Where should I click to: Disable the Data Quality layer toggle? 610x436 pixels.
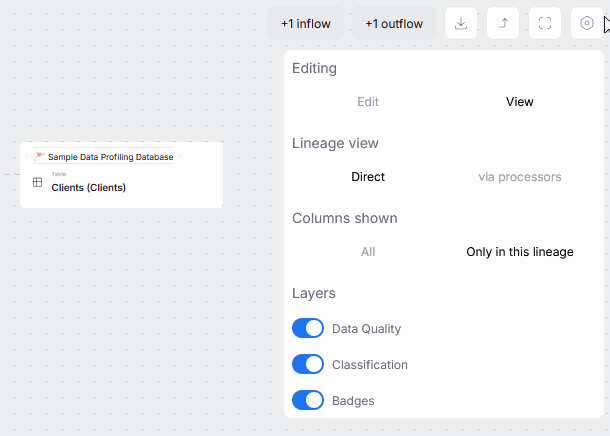point(308,328)
